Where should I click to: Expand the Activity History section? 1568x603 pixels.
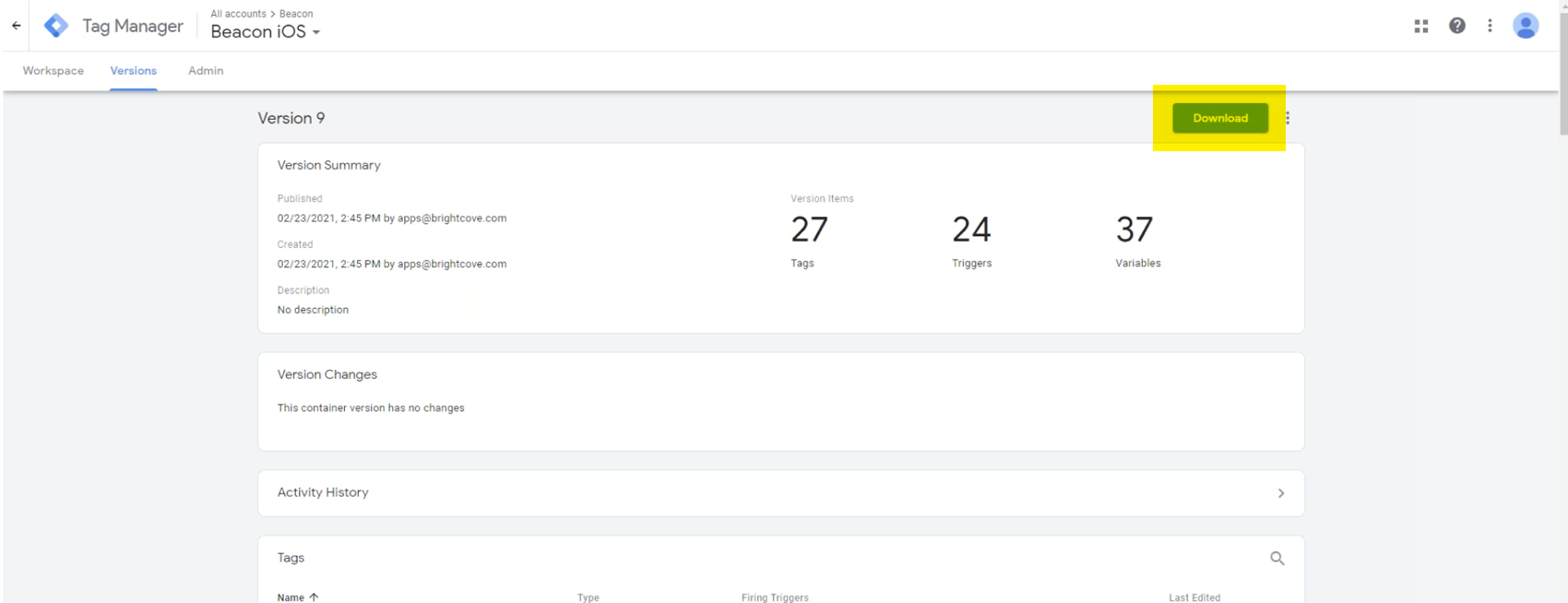tap(1280, 493)
